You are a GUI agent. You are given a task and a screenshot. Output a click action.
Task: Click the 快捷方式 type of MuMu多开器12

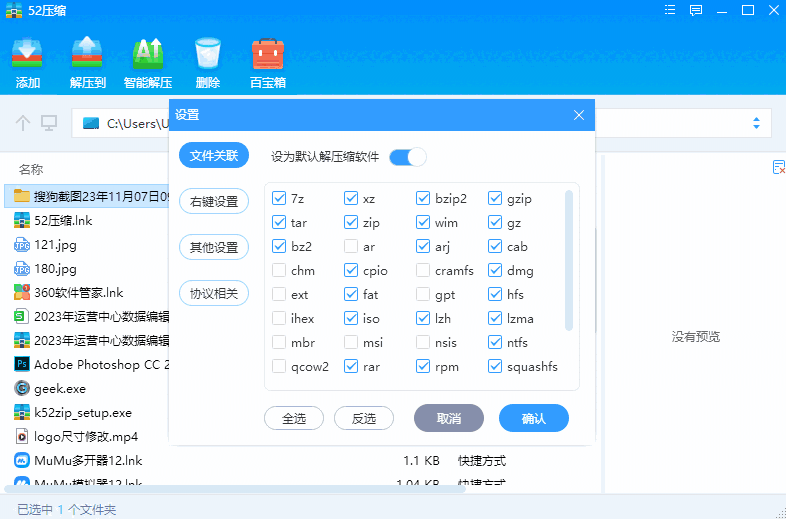482,460
